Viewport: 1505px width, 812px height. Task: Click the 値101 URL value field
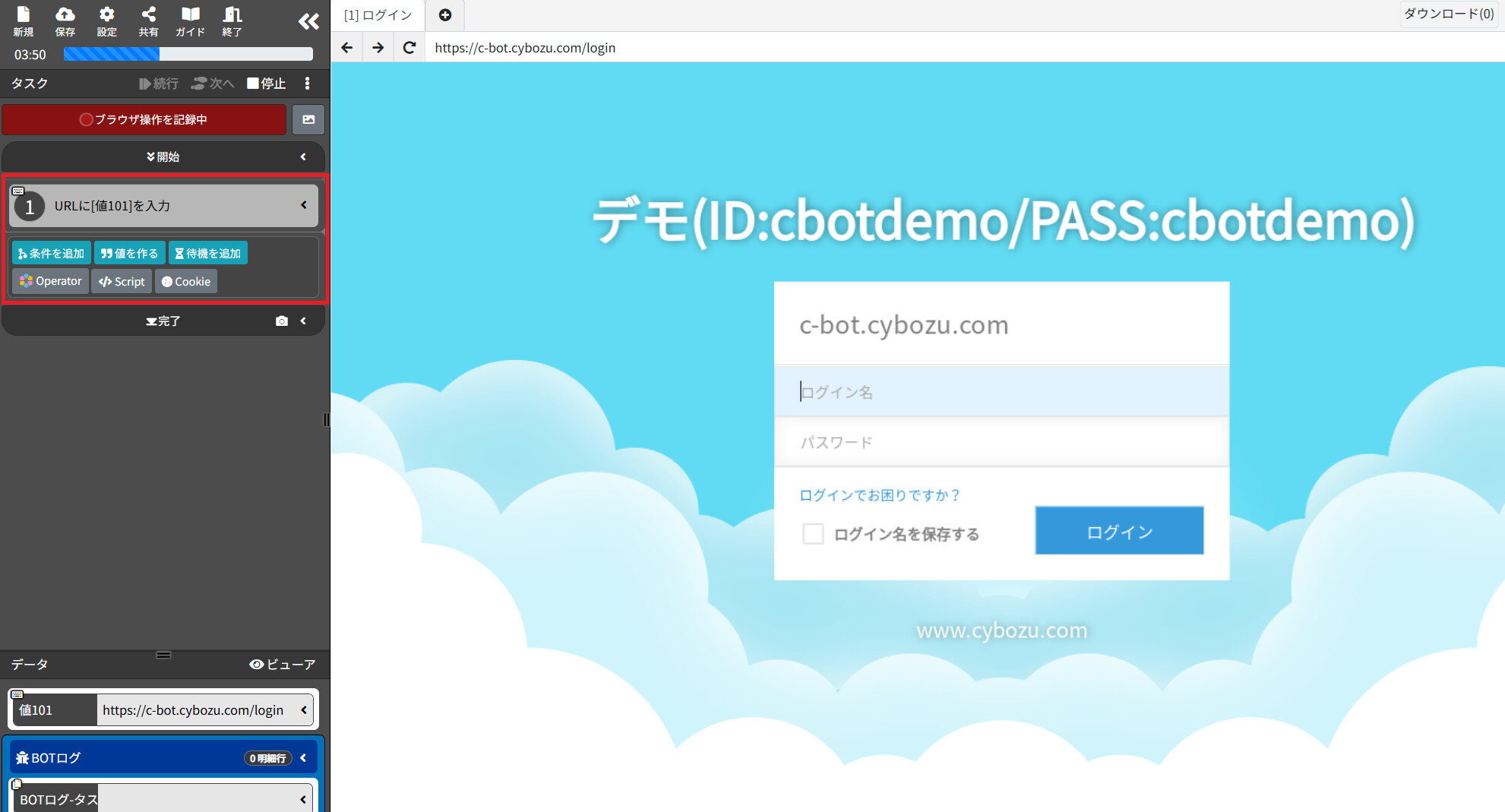[x=194, y=710]
